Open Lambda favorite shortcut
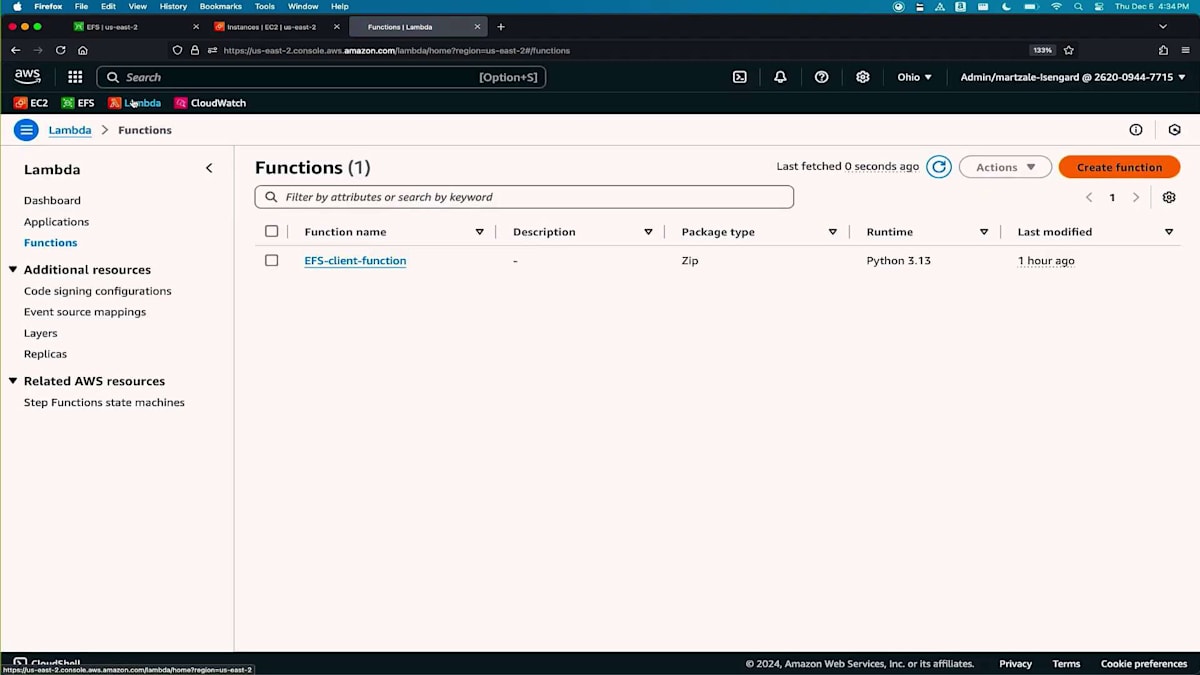Viewport: 1200px width, 675px height. [x=135, y=103]
